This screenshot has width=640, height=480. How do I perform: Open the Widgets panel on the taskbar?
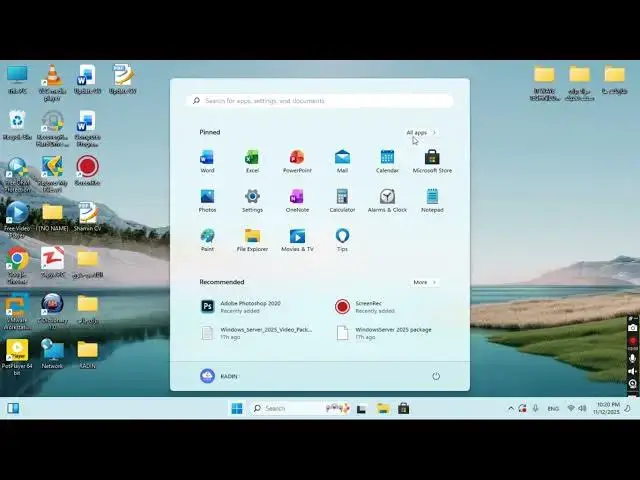(x=13, y=408)
